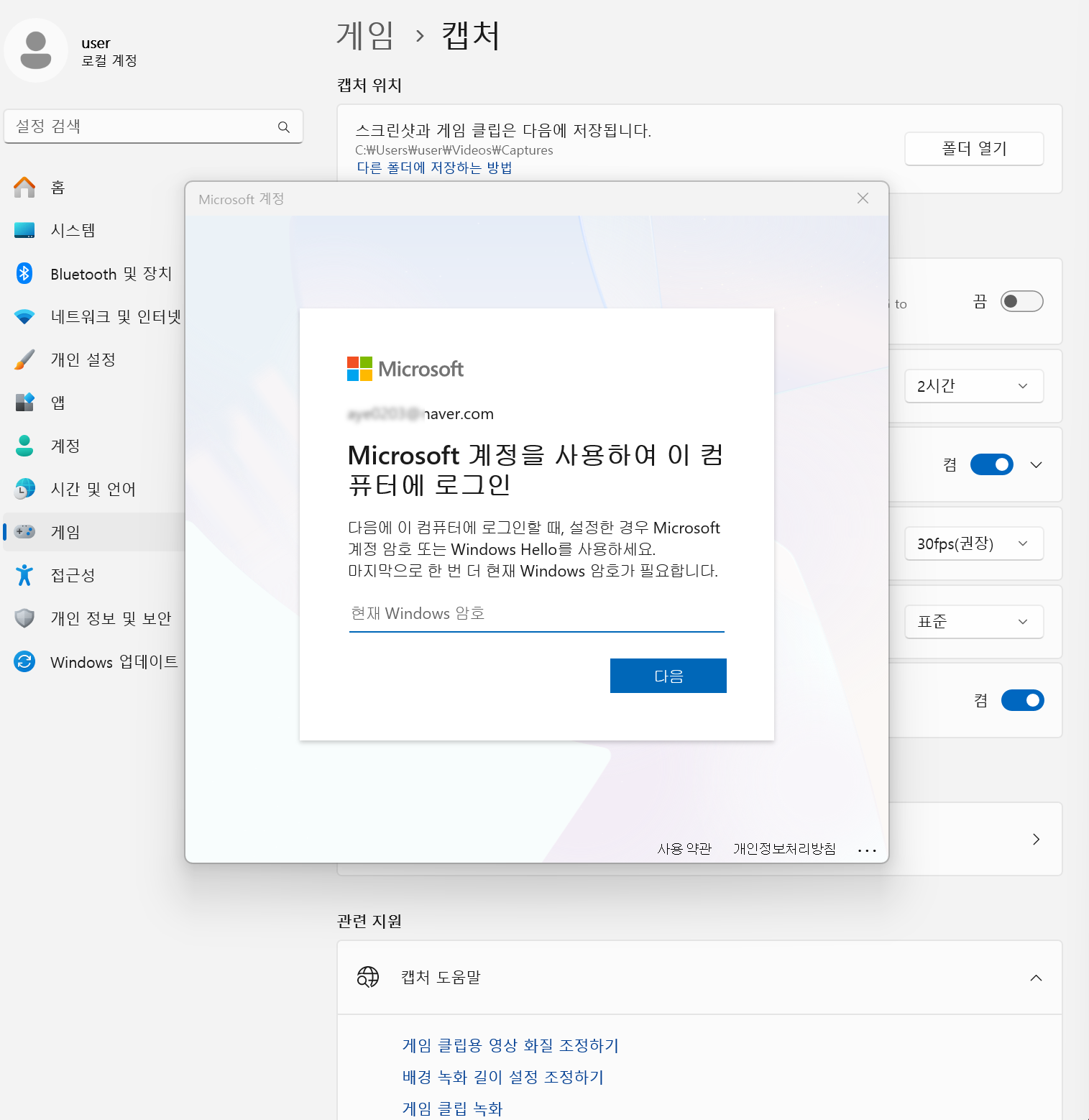Click the Bluetooth icon in sidebar

click(24, 274)
